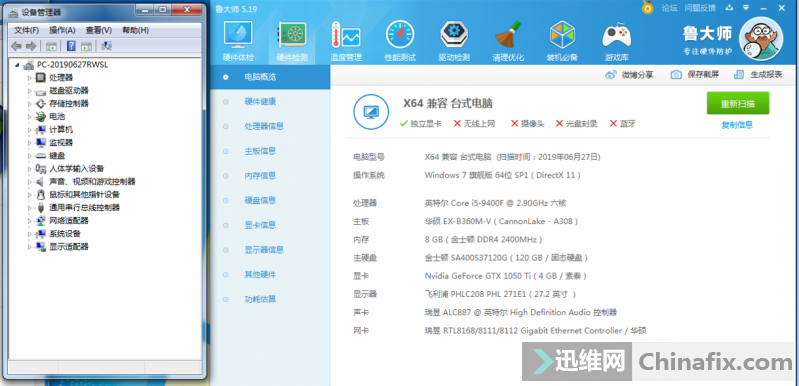Open 清理优化 cleanup broom module
The height and width of the screenshot is (386, 799).
tap(508, 41)
